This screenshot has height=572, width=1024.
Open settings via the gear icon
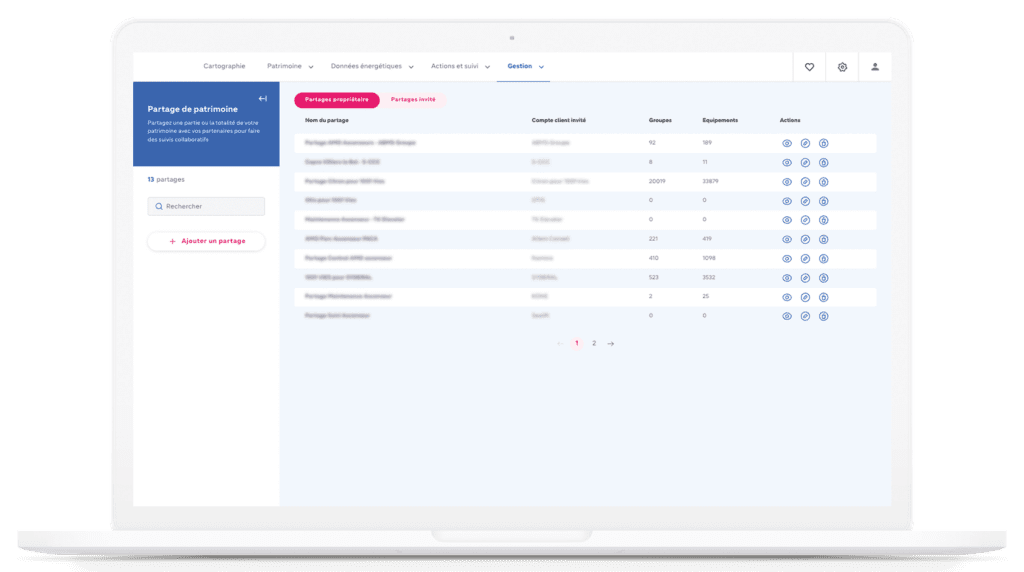click(x=842, y=67)
